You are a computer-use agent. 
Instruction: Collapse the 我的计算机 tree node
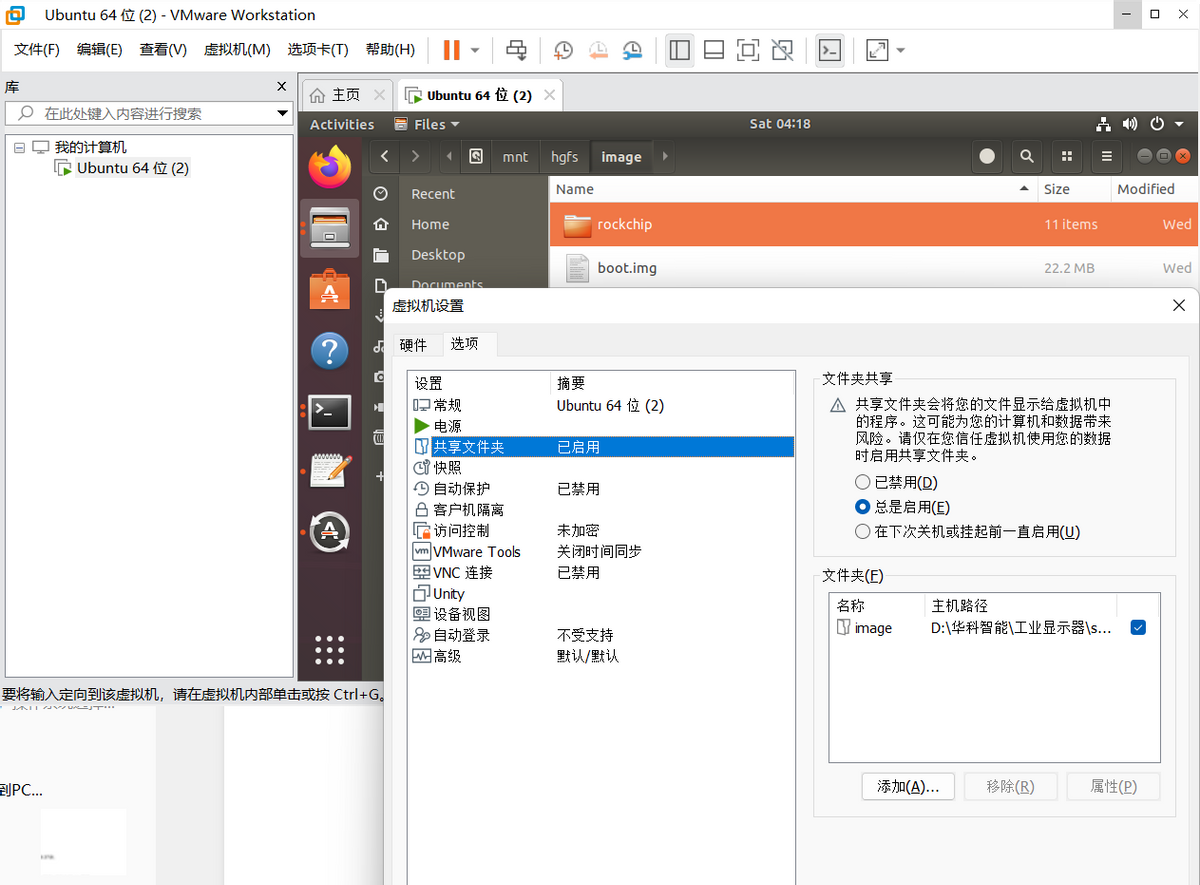point(19,146)
